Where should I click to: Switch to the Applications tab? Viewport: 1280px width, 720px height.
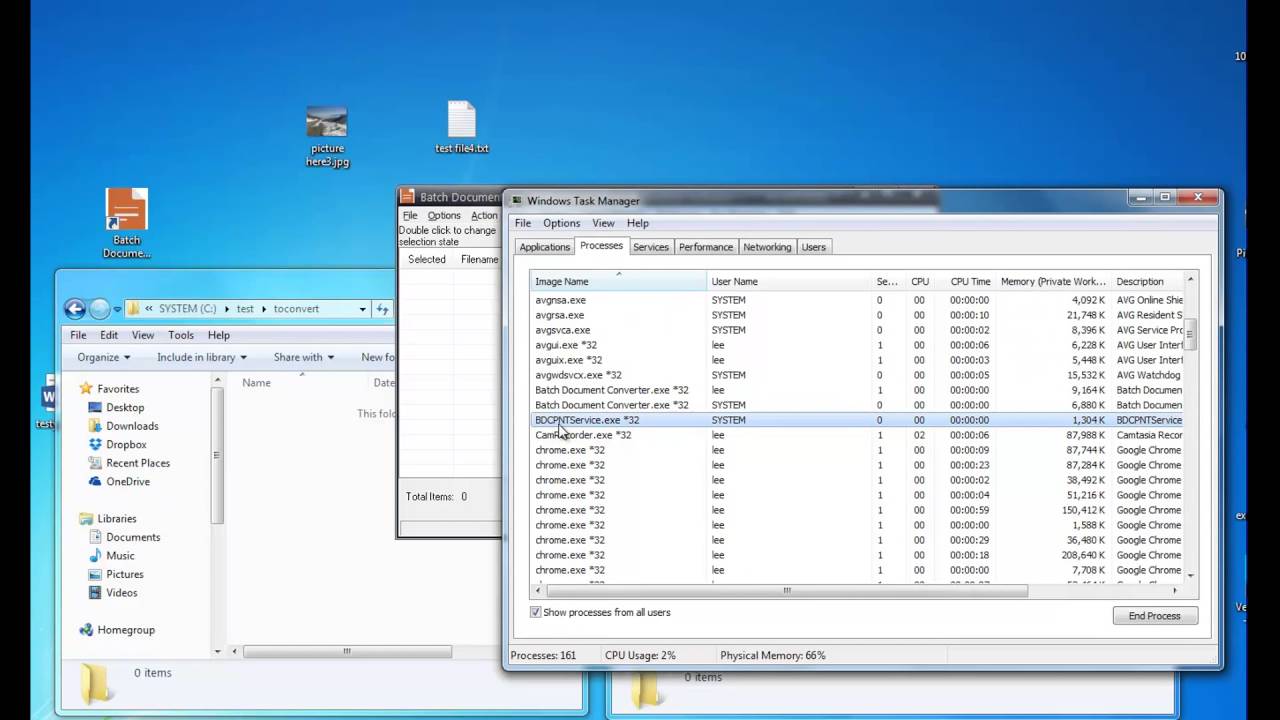544,247
